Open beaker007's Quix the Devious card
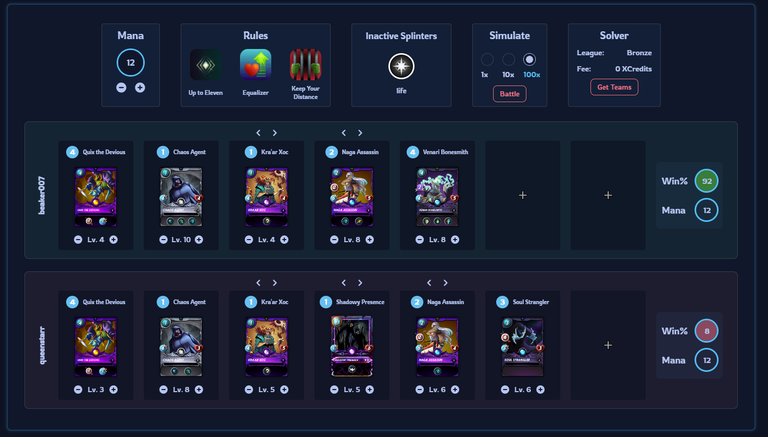Screen dimensions: 768x437 click(96, 197)
